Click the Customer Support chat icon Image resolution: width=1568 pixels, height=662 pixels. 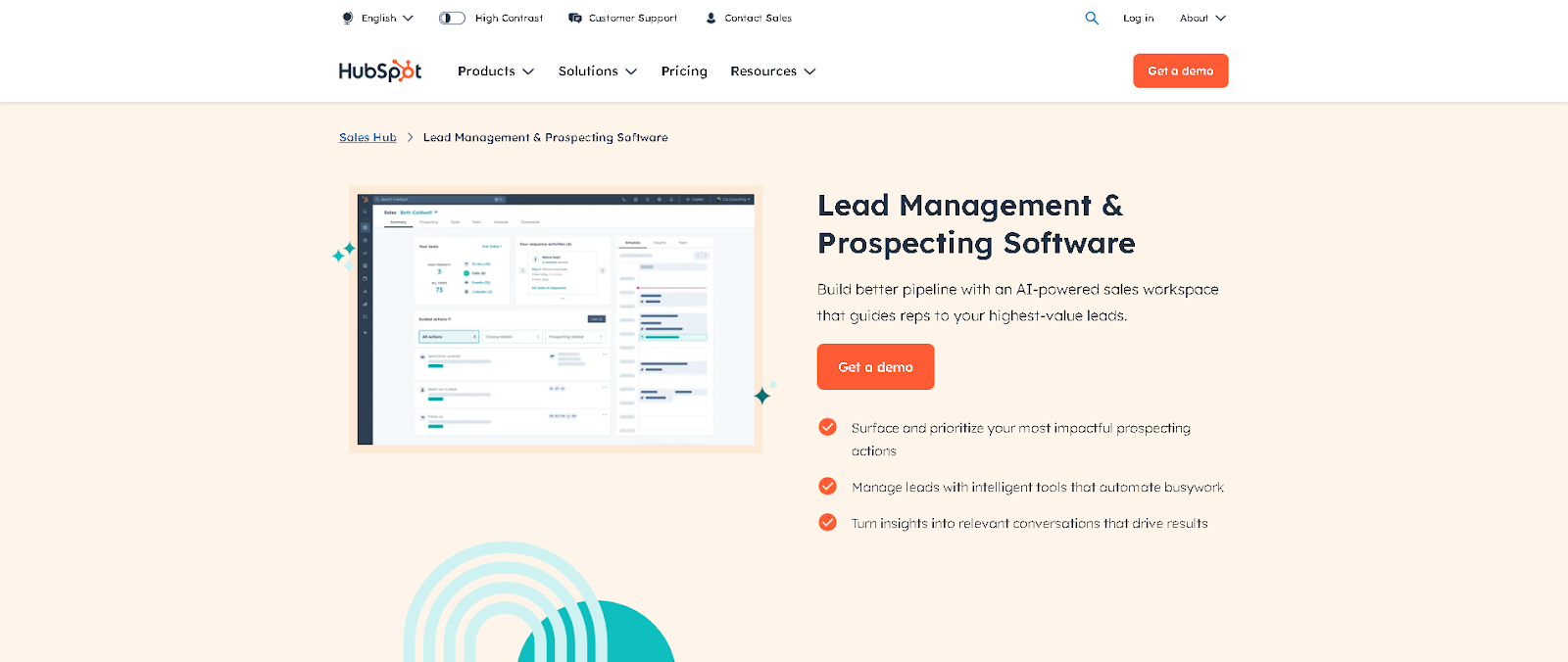(x=575, y=18)
